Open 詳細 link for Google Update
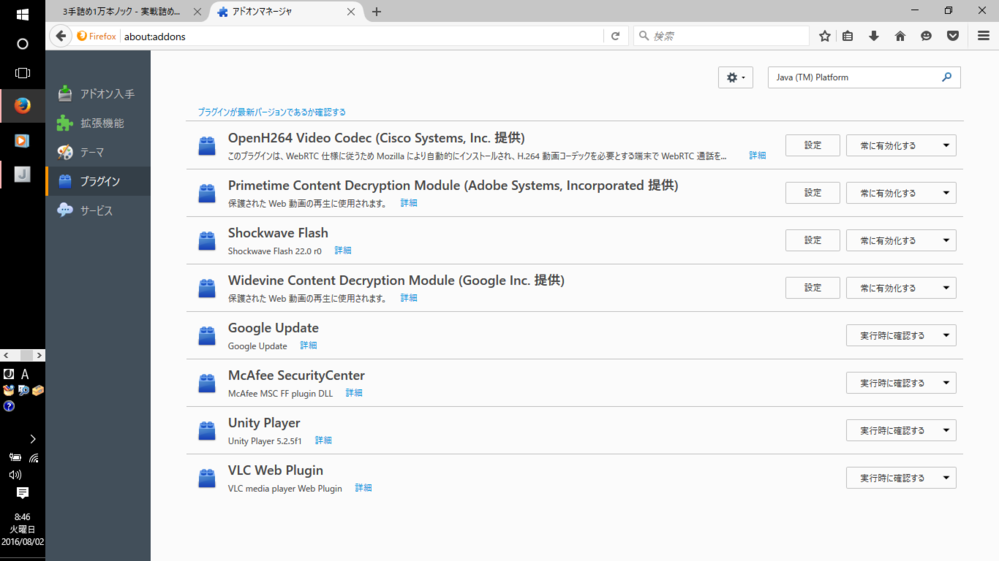The height and width of the screenshot is (561, 999). click(x=308, y=345)
